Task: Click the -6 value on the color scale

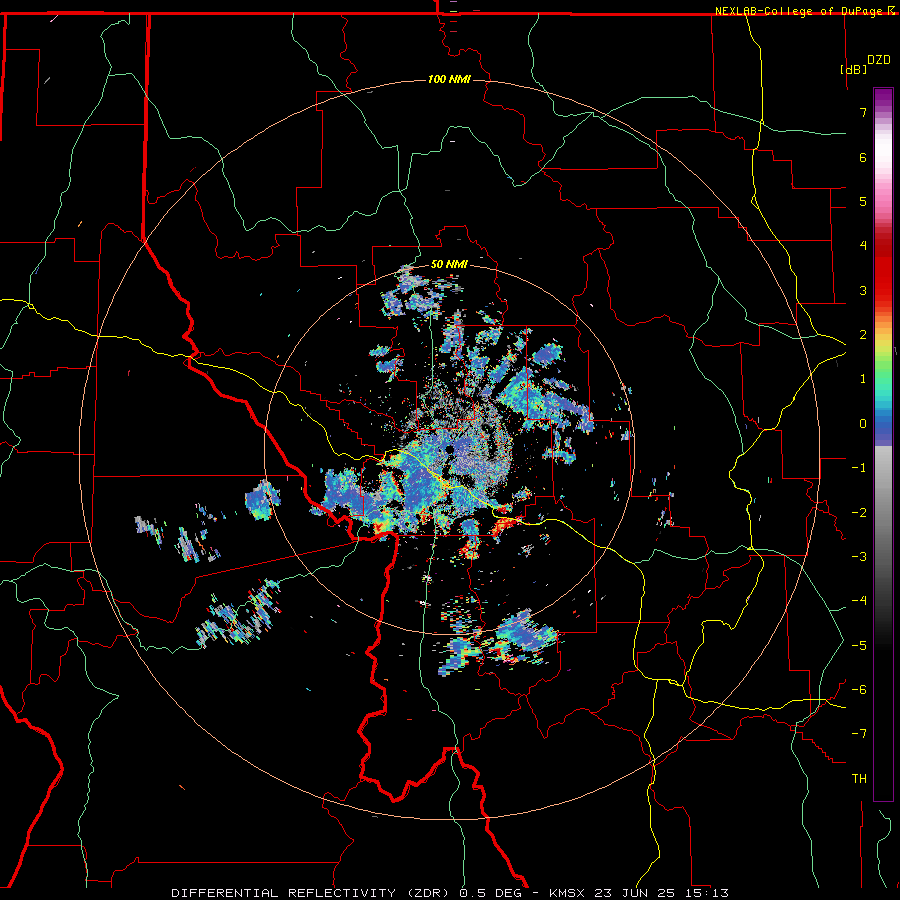Action: (859, 690)
